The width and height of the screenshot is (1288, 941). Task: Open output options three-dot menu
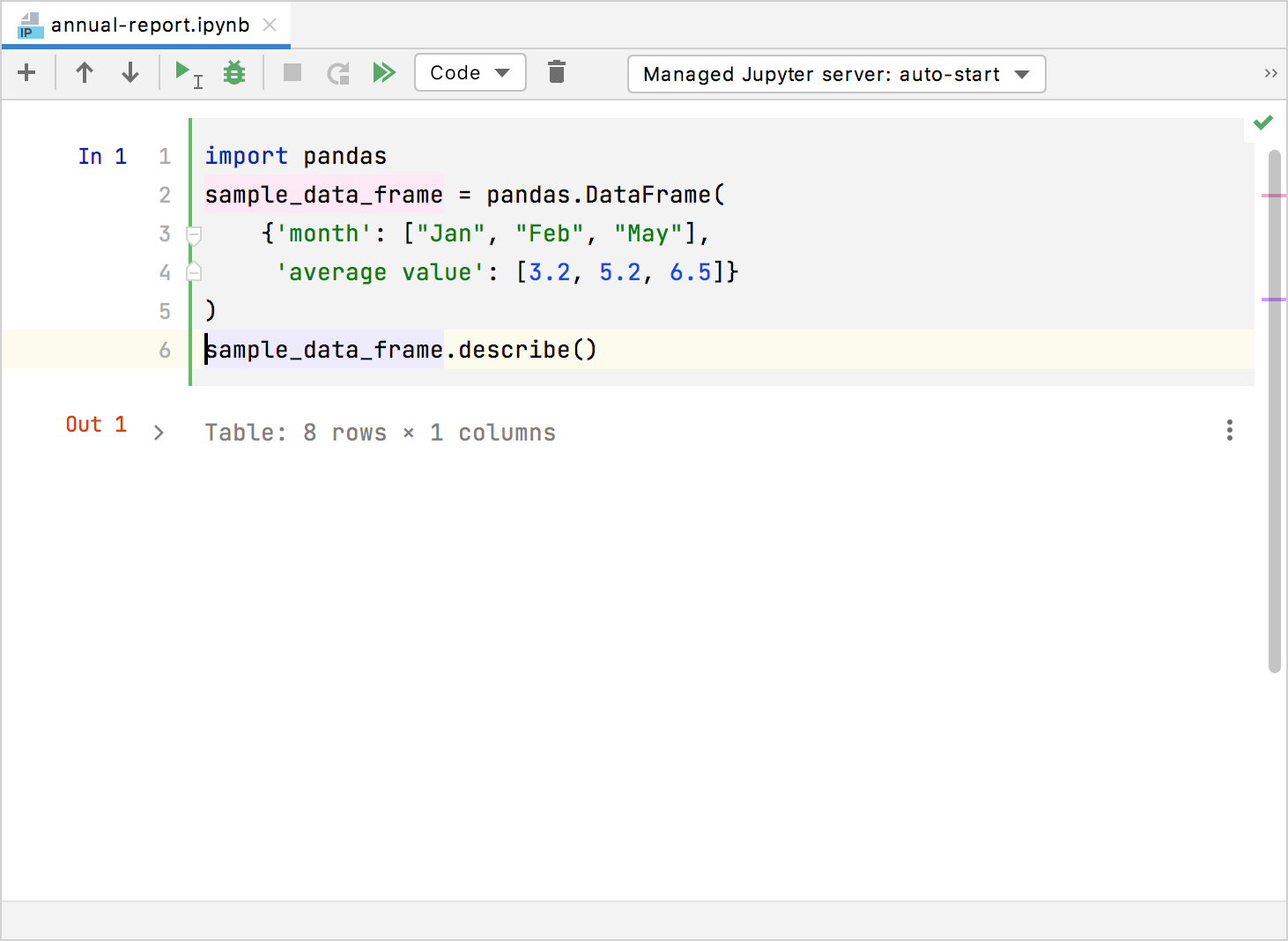coord(1230,430)
